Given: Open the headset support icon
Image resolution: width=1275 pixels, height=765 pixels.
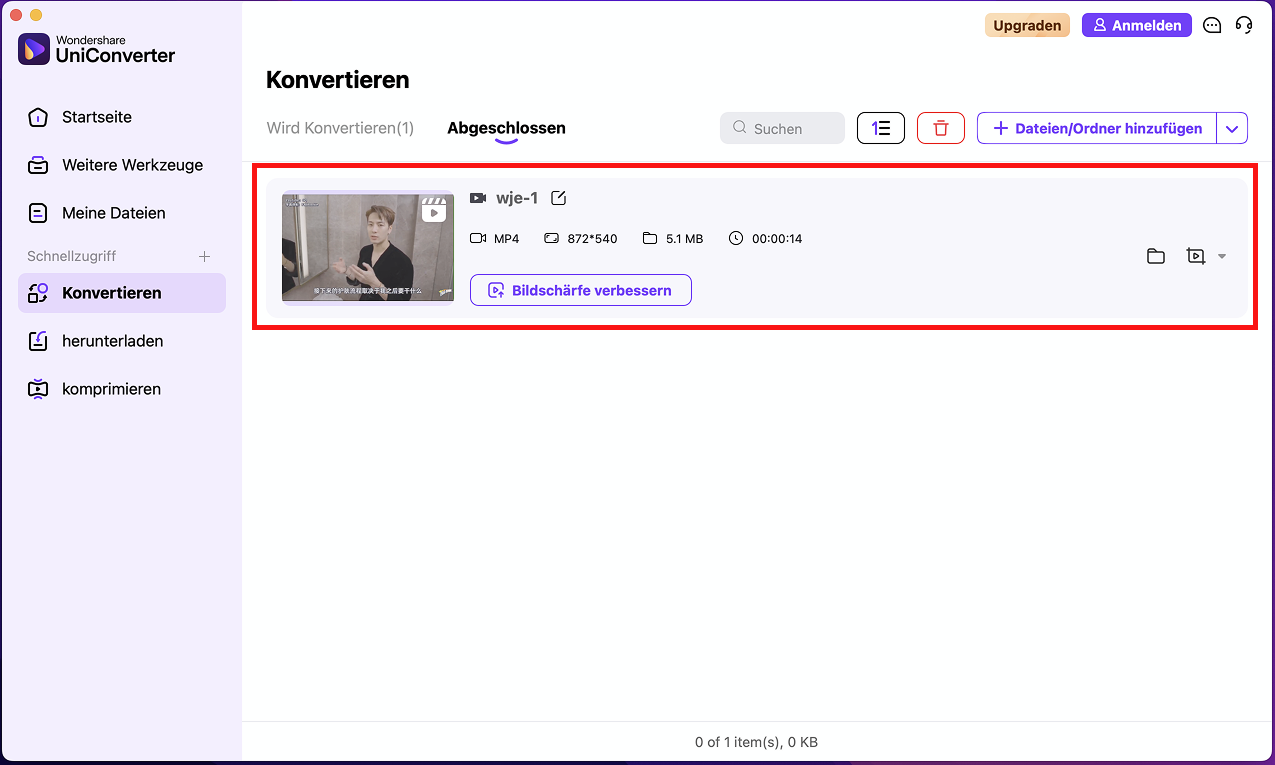Looking at the screenshot, I should tap(1244, 25).
